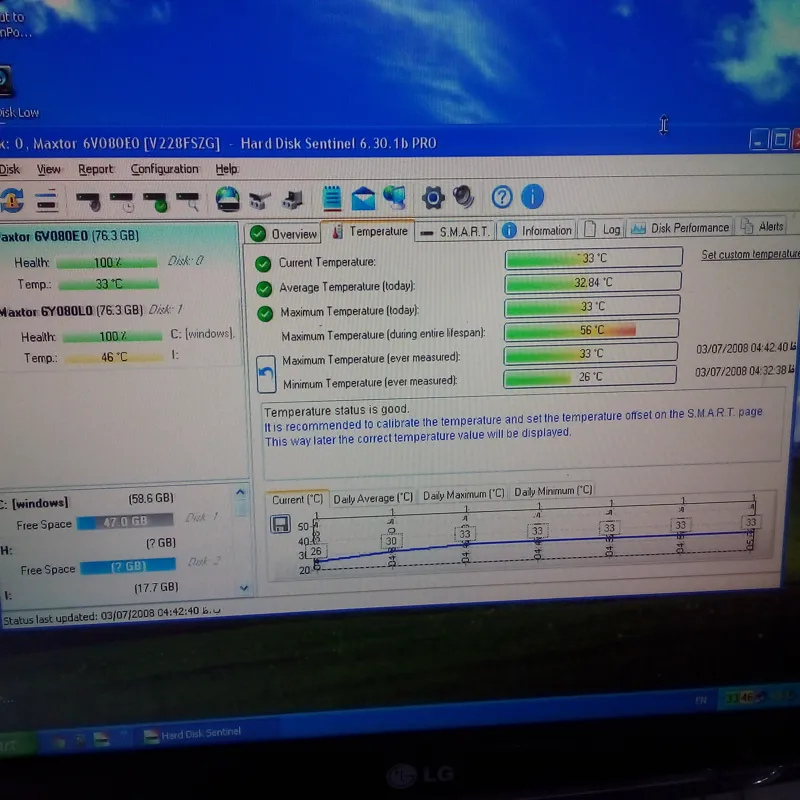Select the Temperature tab
The image size is (800, 800).
click(368, 231)
